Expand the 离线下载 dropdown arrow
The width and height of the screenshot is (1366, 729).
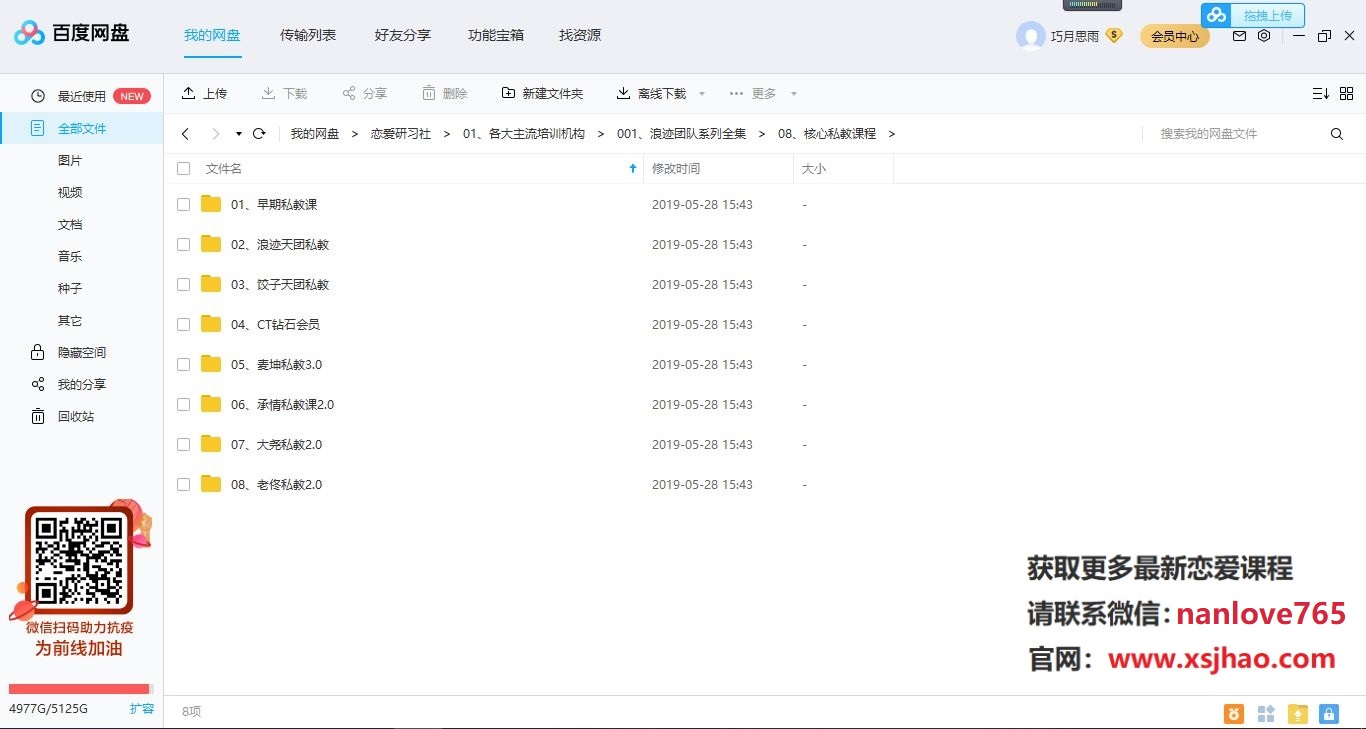click(x=702, y=94)
